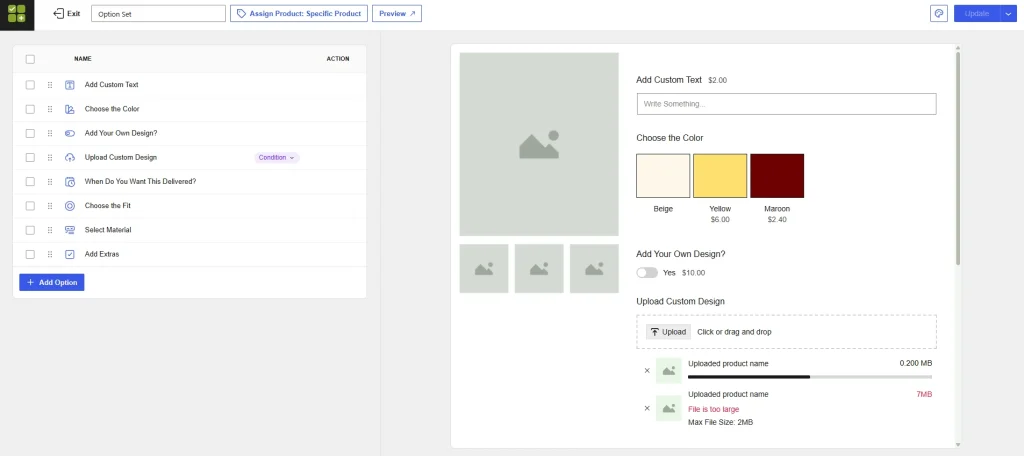The image size is (1024, 456).
Task: Click the app logo icon
Action: (x=17, y=13)
